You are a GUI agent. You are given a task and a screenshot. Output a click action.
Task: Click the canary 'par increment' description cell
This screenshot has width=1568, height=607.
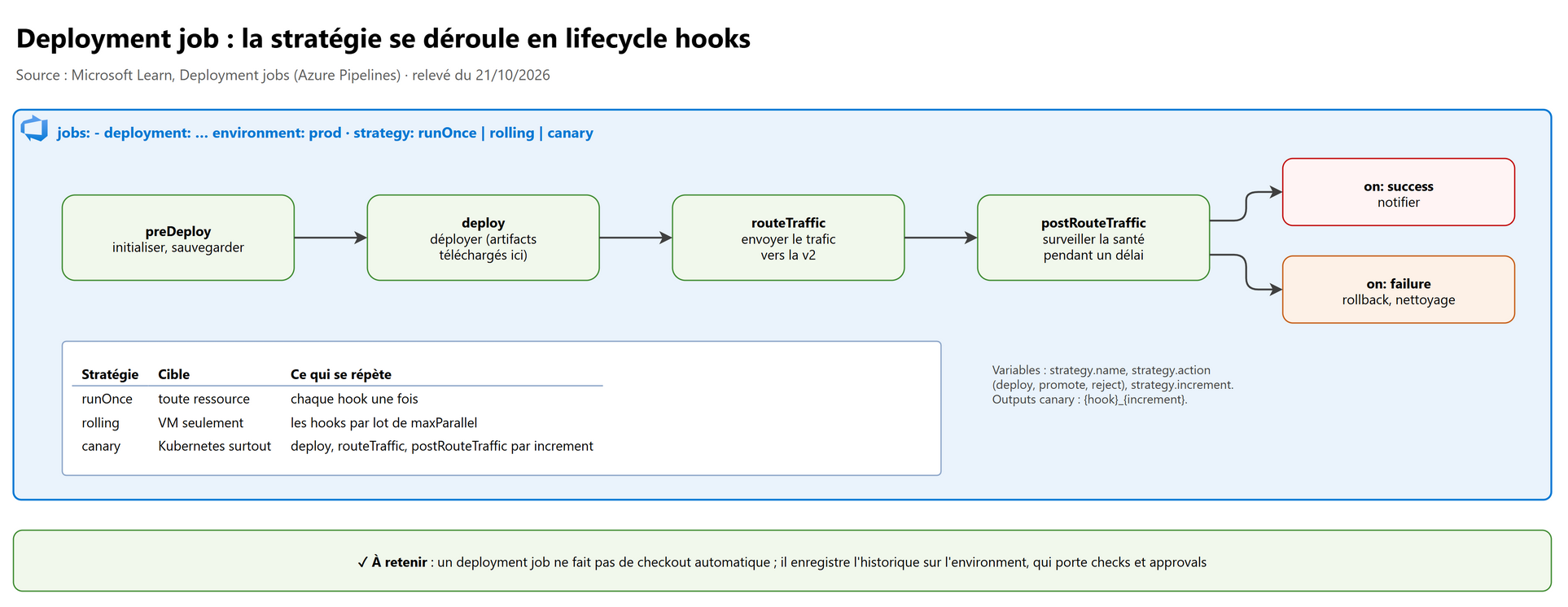[442, 446]
